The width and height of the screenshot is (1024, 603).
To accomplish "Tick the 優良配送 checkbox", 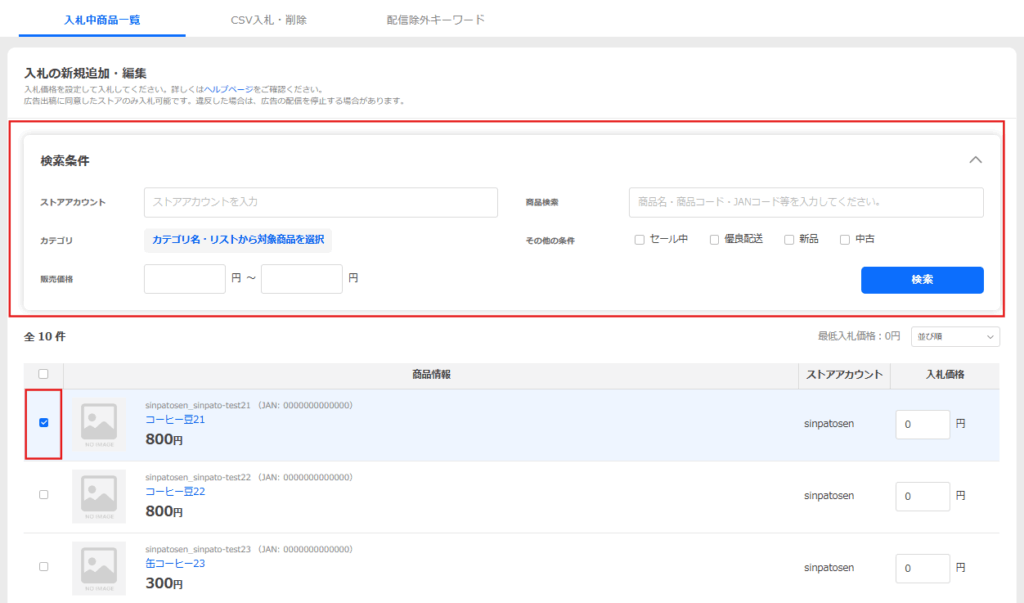I will click(x=714, y=240).
